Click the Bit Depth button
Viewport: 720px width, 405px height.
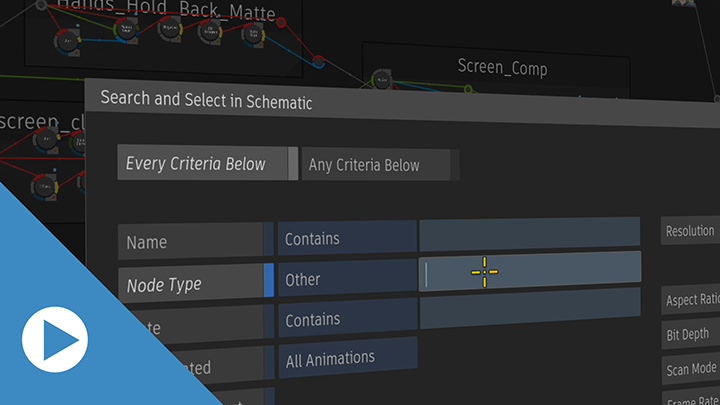coord(691,334)
